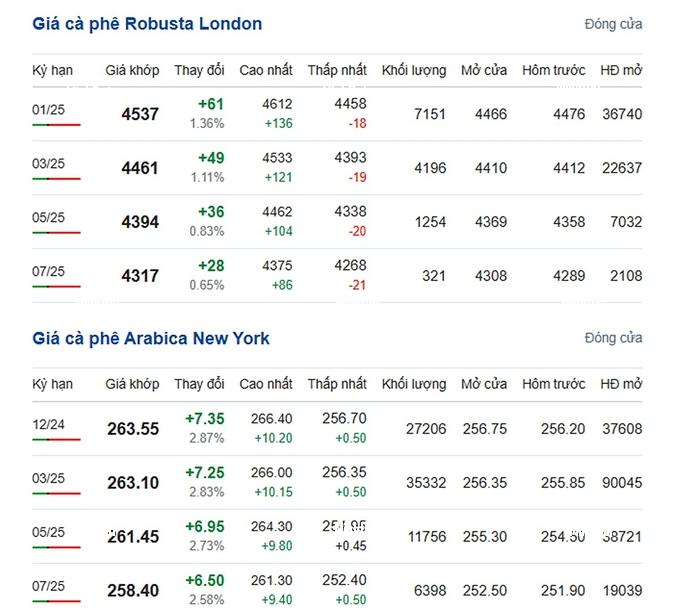Click Giá khớp column header in Robusta table
The width and height of the screenshot is (680, 615).
coord(132,70)
